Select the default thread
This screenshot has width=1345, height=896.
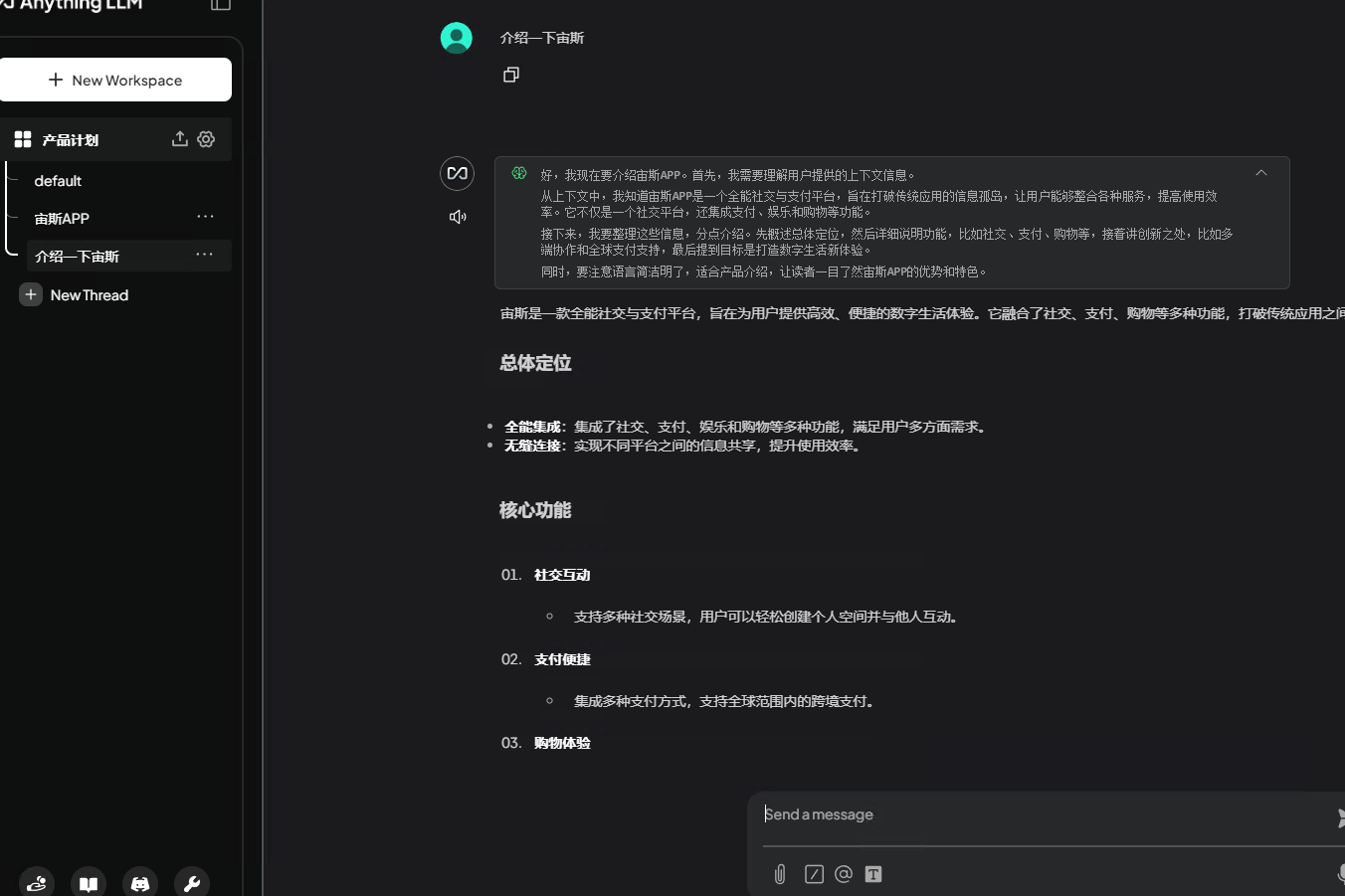[x=58, y=181]
